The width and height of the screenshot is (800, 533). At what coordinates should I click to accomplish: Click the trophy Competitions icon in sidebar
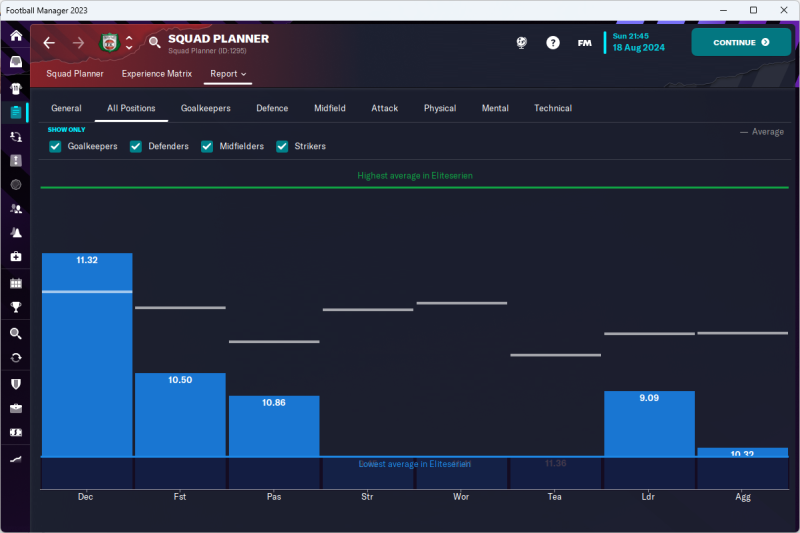16,307
